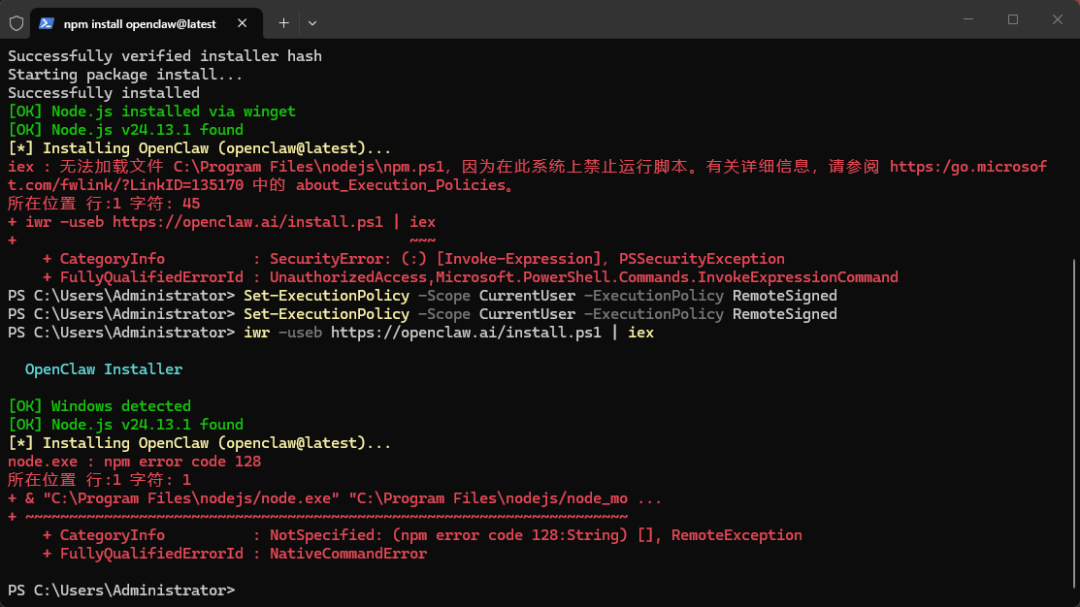Minimize the terminal window
Viewport: 1080px width, 607px height.
[967, 19]
